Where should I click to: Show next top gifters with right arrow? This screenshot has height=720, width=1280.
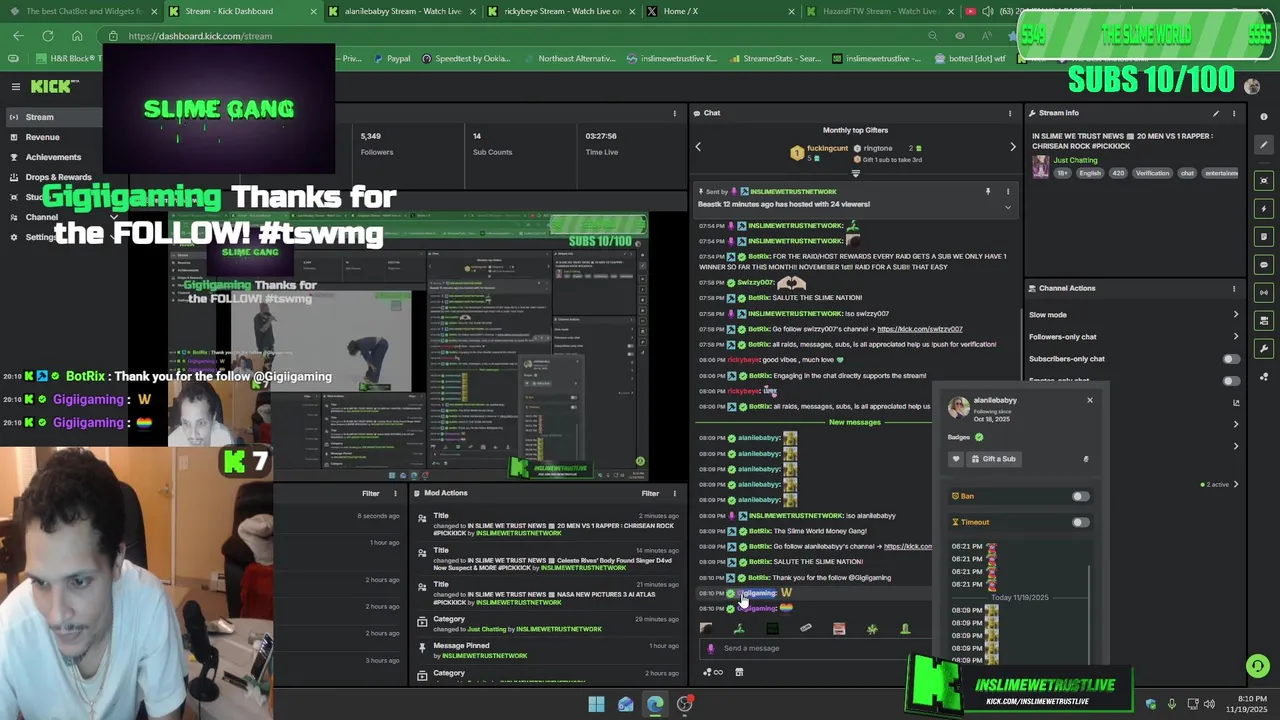click(x=1012, y=147)
